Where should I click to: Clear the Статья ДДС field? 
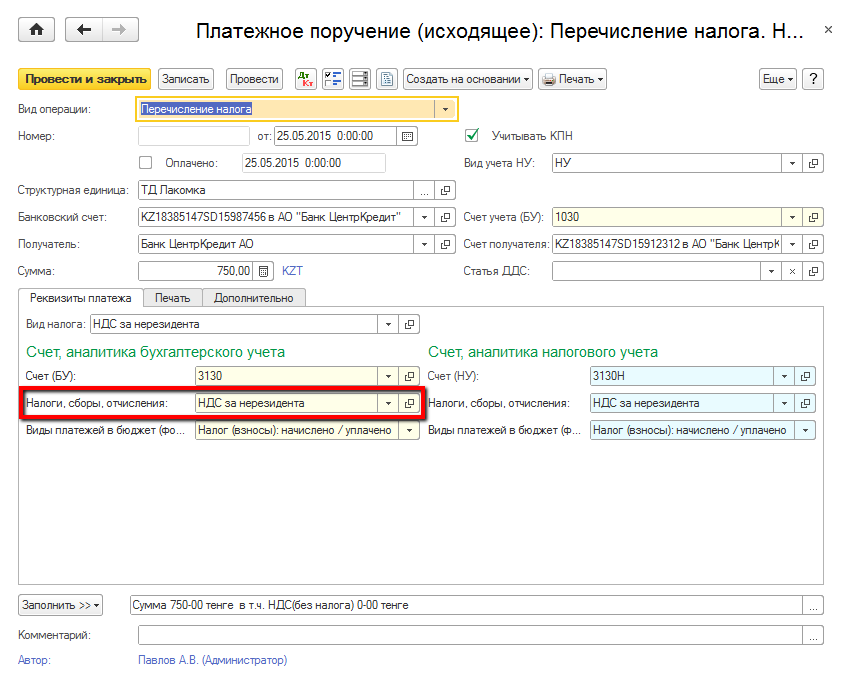[793, 271]
